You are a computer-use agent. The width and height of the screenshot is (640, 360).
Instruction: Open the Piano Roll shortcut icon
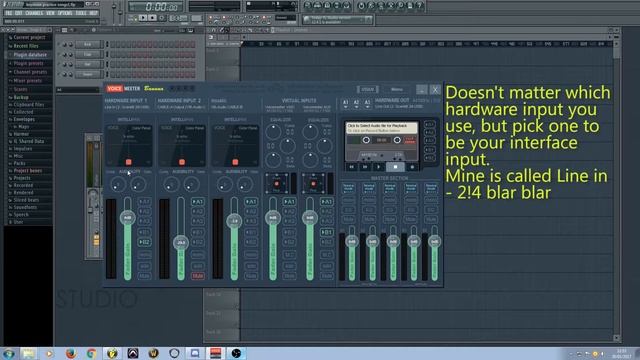pyautogui.click(x=327, y=5)
